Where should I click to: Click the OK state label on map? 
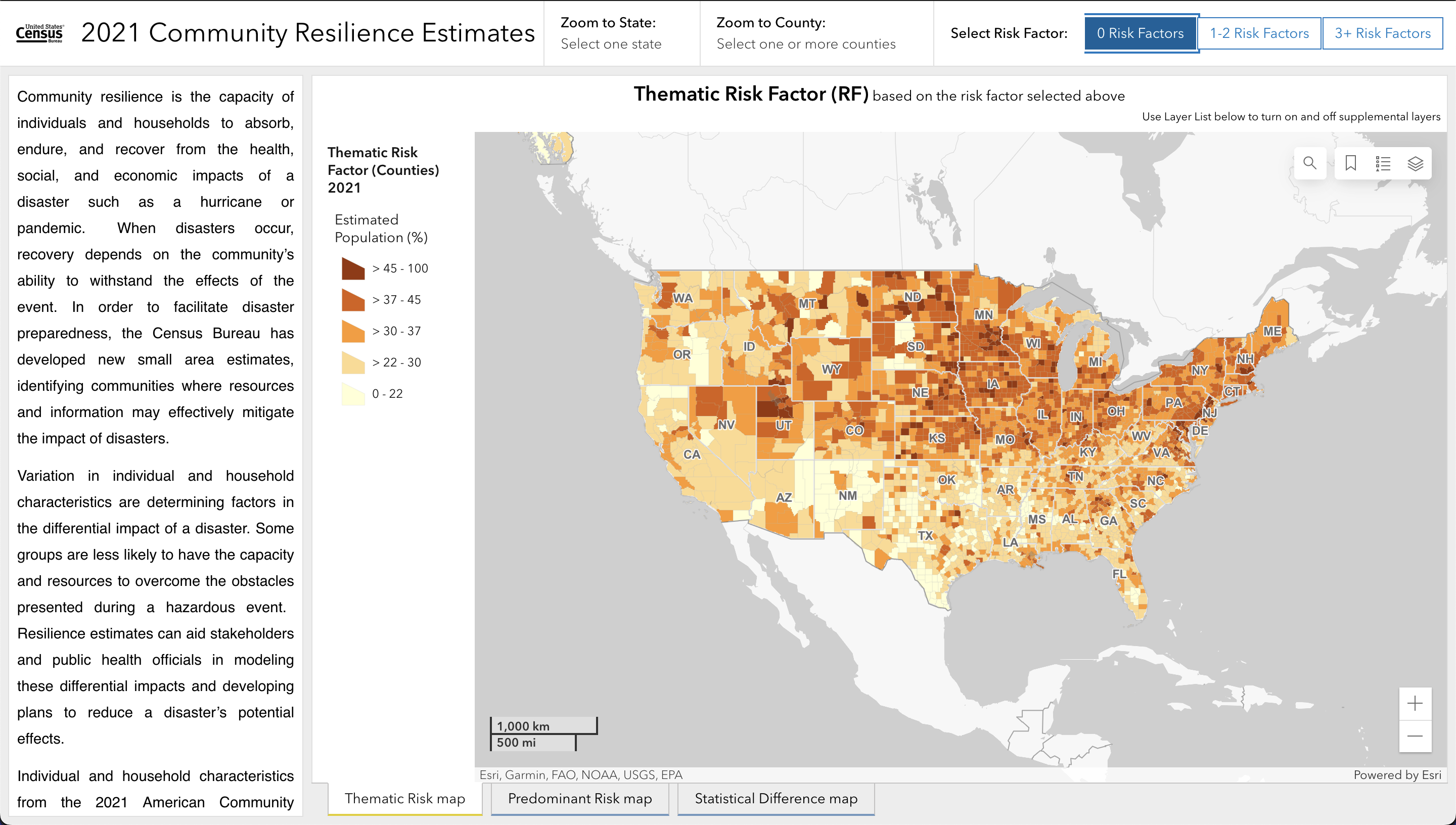pyautogui.click(x=947, y=480)
